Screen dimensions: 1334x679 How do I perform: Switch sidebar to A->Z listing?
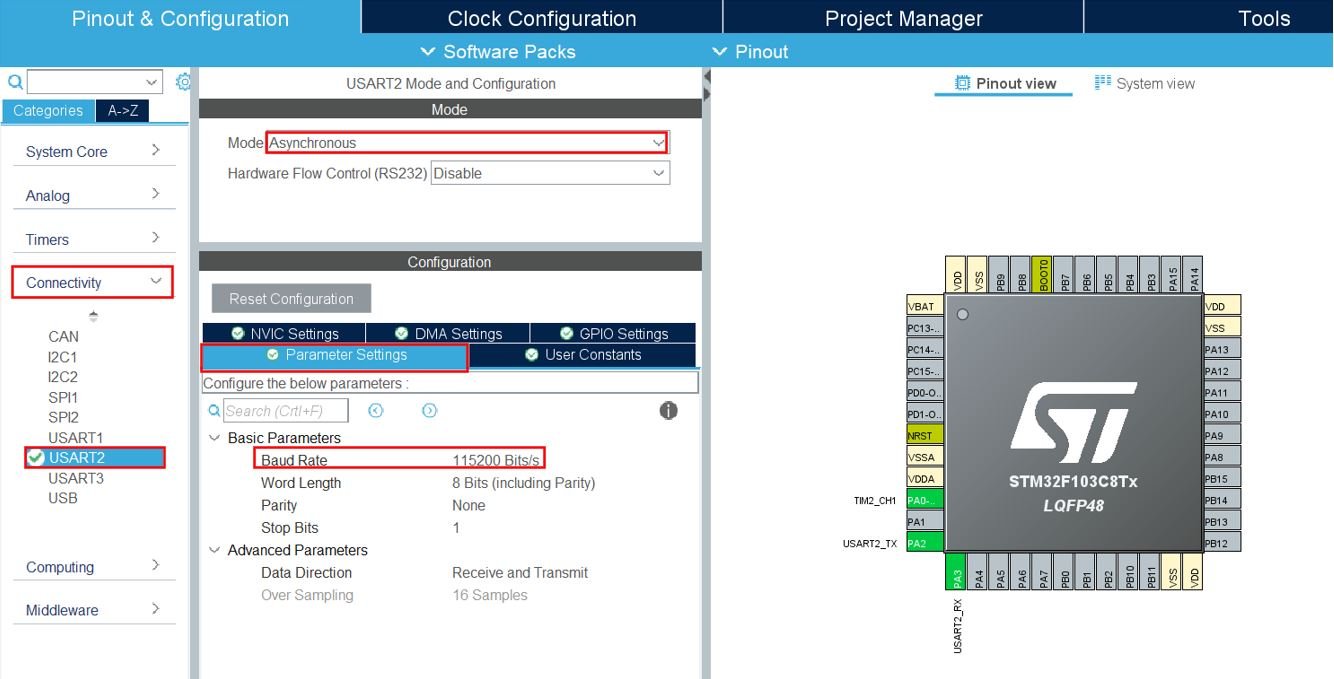pos(122,111)
